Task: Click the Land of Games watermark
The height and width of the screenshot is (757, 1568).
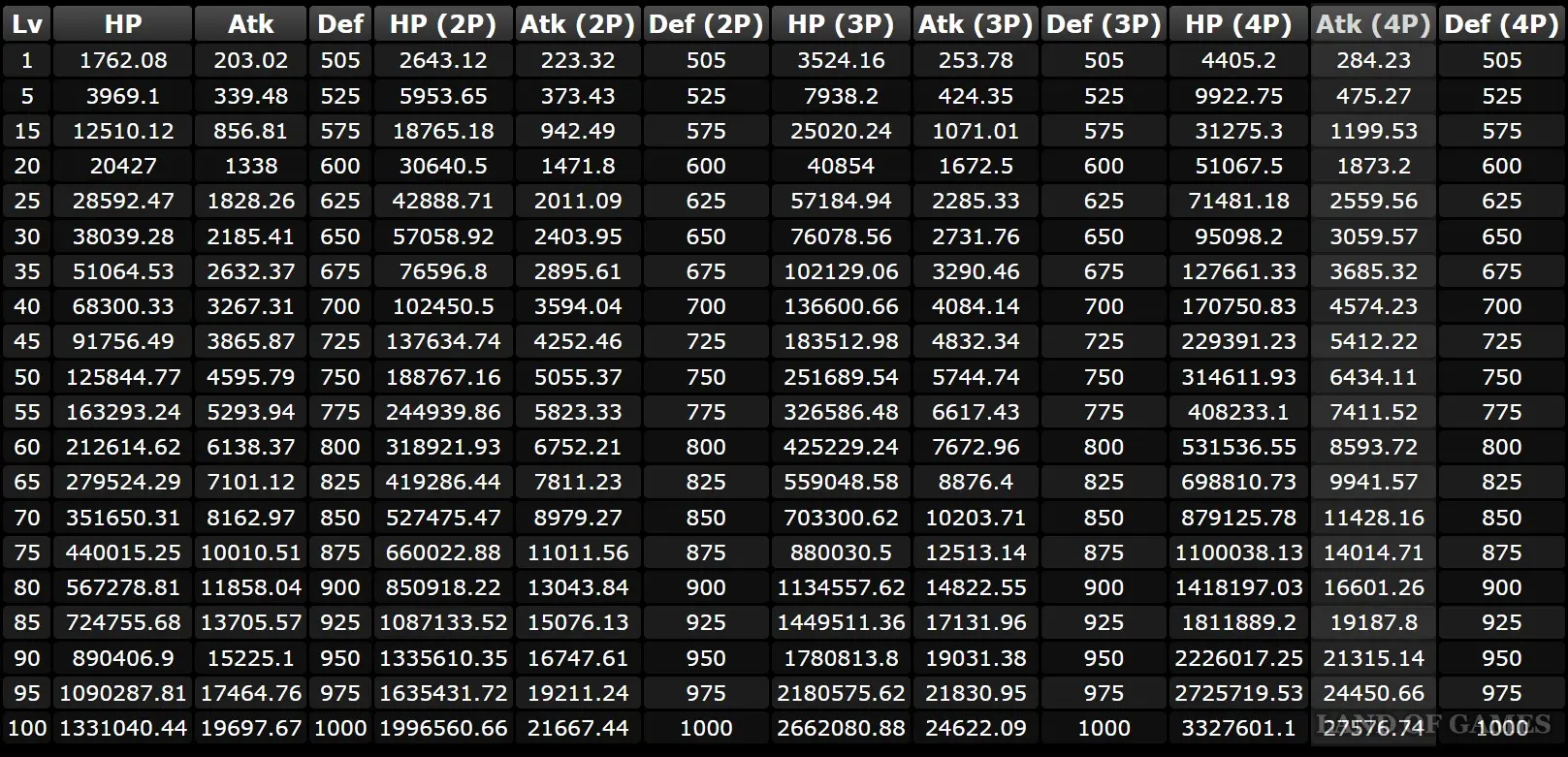Action: click(1433, 724)
